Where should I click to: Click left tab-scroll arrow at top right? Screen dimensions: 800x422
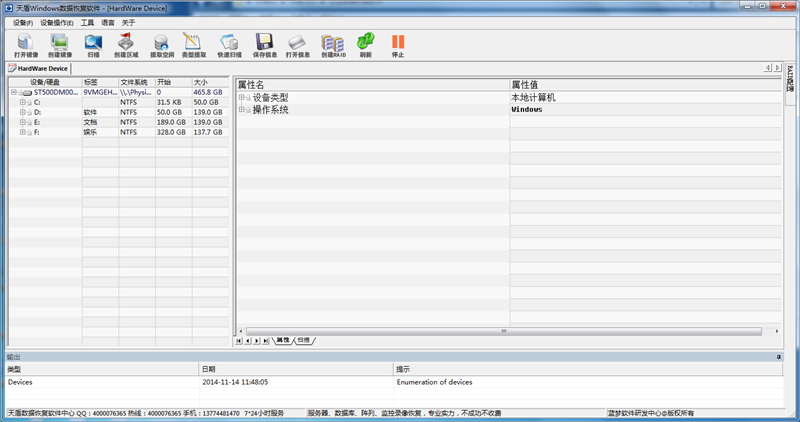tap(768, 68)
